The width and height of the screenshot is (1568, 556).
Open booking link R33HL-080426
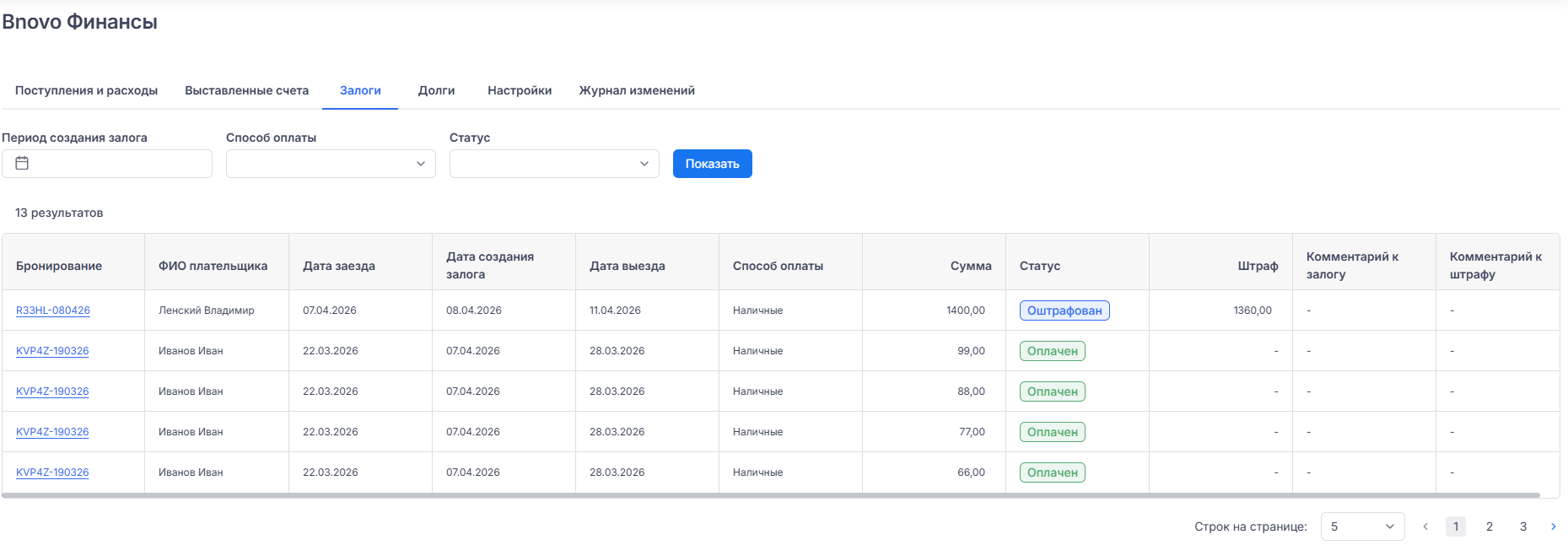tap(53, 310)
